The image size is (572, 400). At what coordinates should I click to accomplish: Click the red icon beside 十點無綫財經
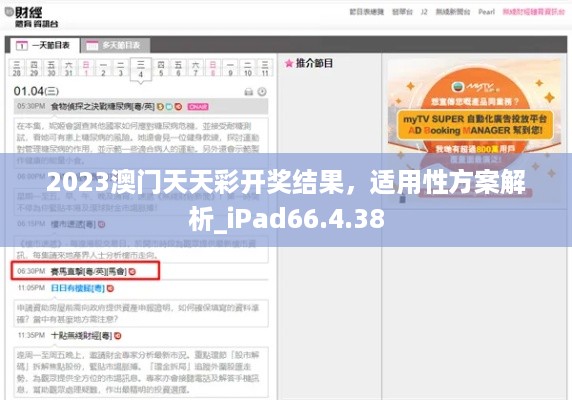coord(117,335)
